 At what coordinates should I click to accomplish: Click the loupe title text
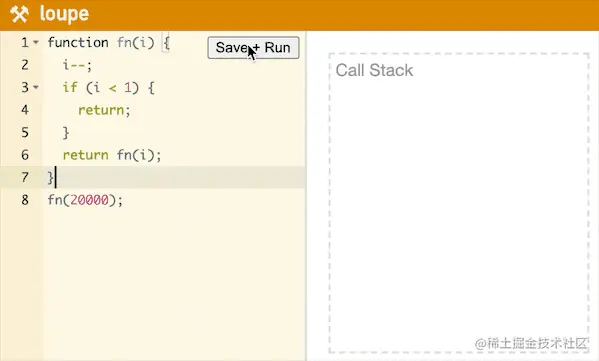pyautogui.click(x=64, y=14)
